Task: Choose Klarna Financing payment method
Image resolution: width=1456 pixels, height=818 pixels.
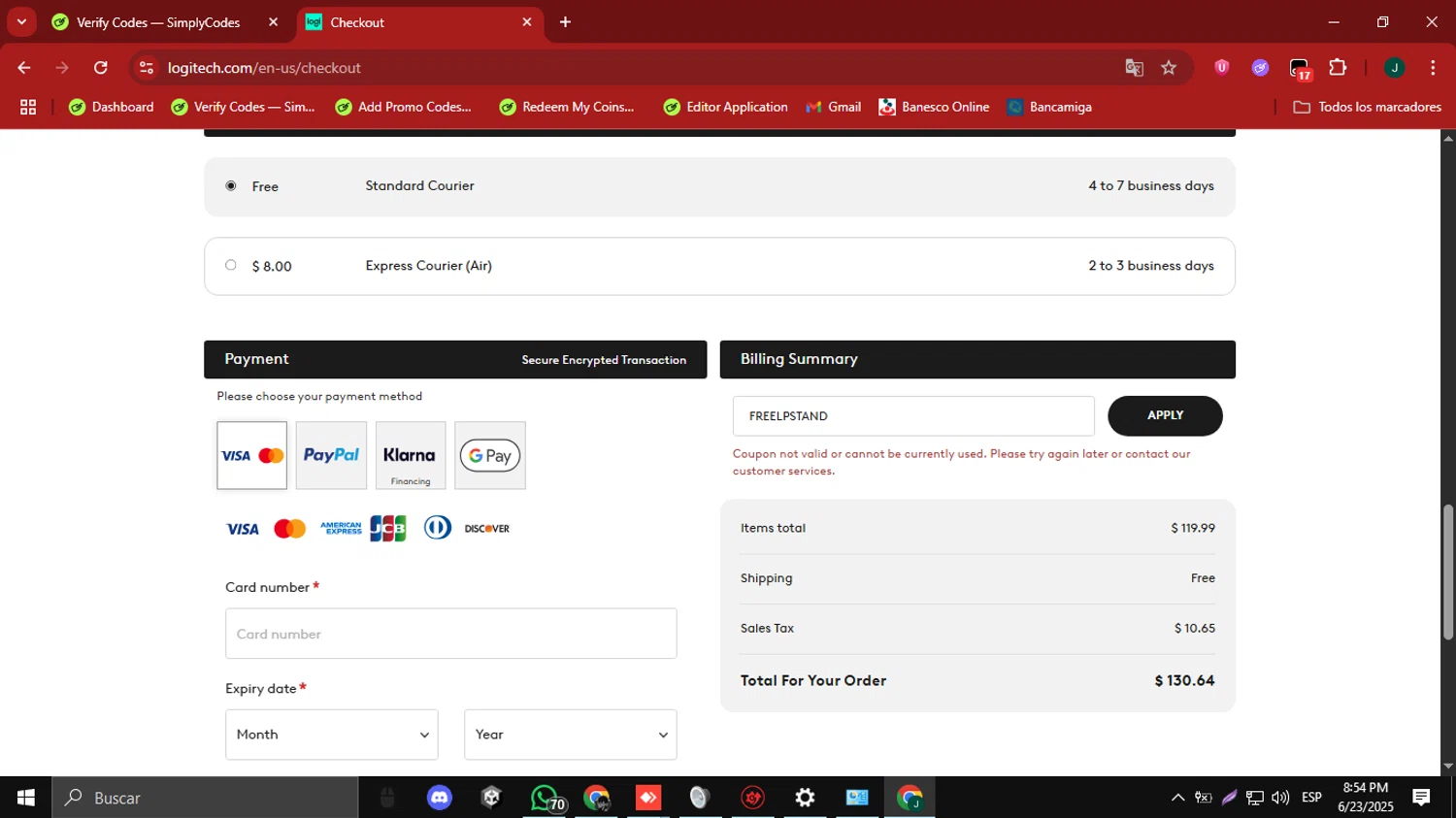Action: pos(411,455)
